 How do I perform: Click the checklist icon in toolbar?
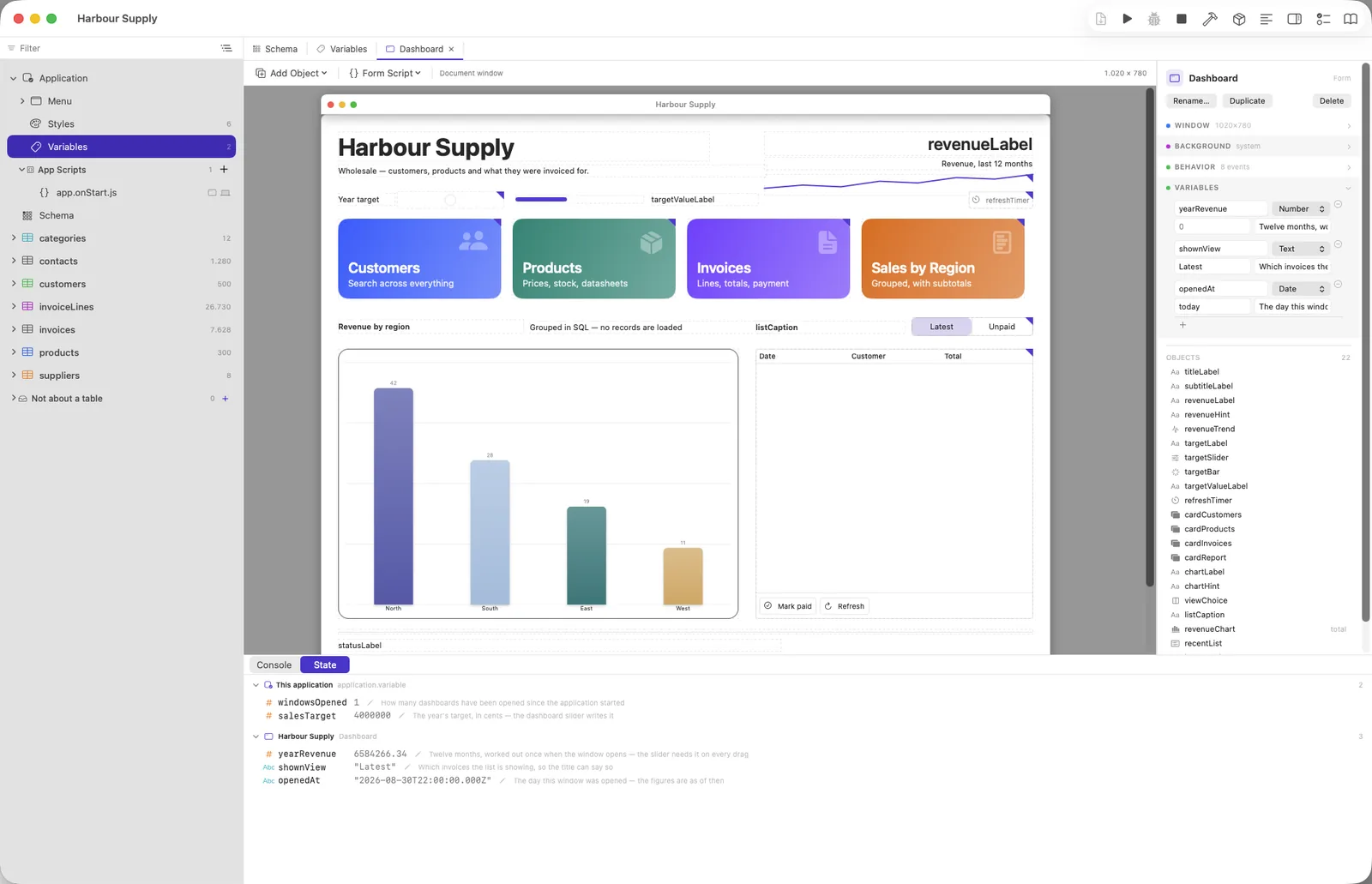pos(1323,19)
